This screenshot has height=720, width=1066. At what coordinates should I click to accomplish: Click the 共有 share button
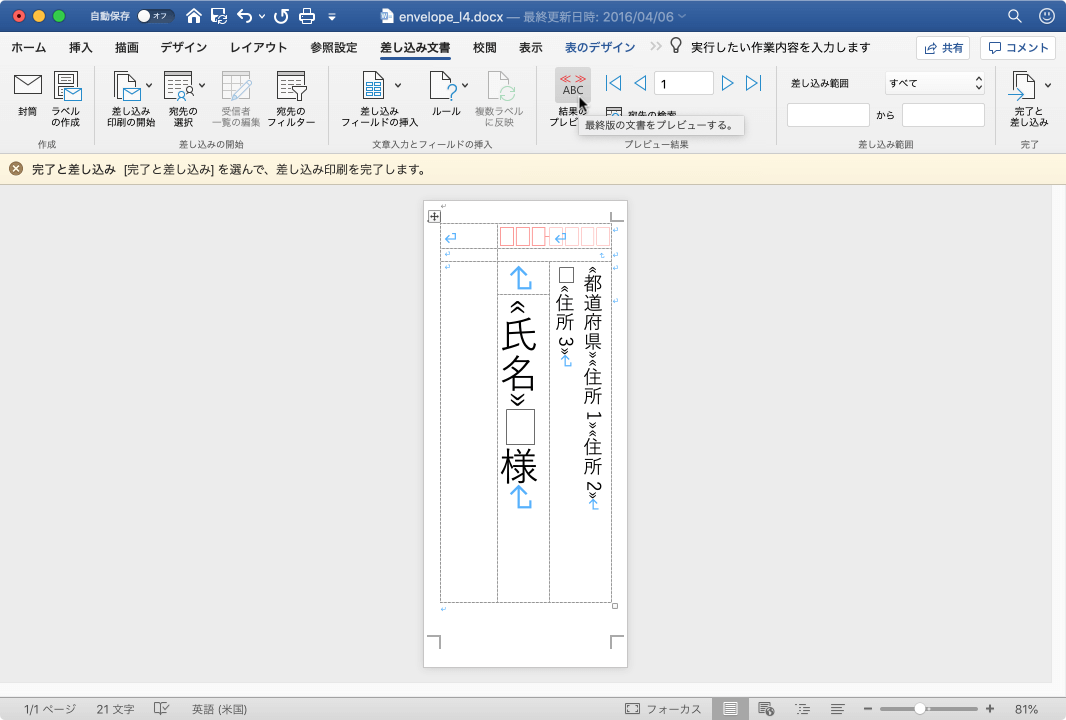[943, 48]
